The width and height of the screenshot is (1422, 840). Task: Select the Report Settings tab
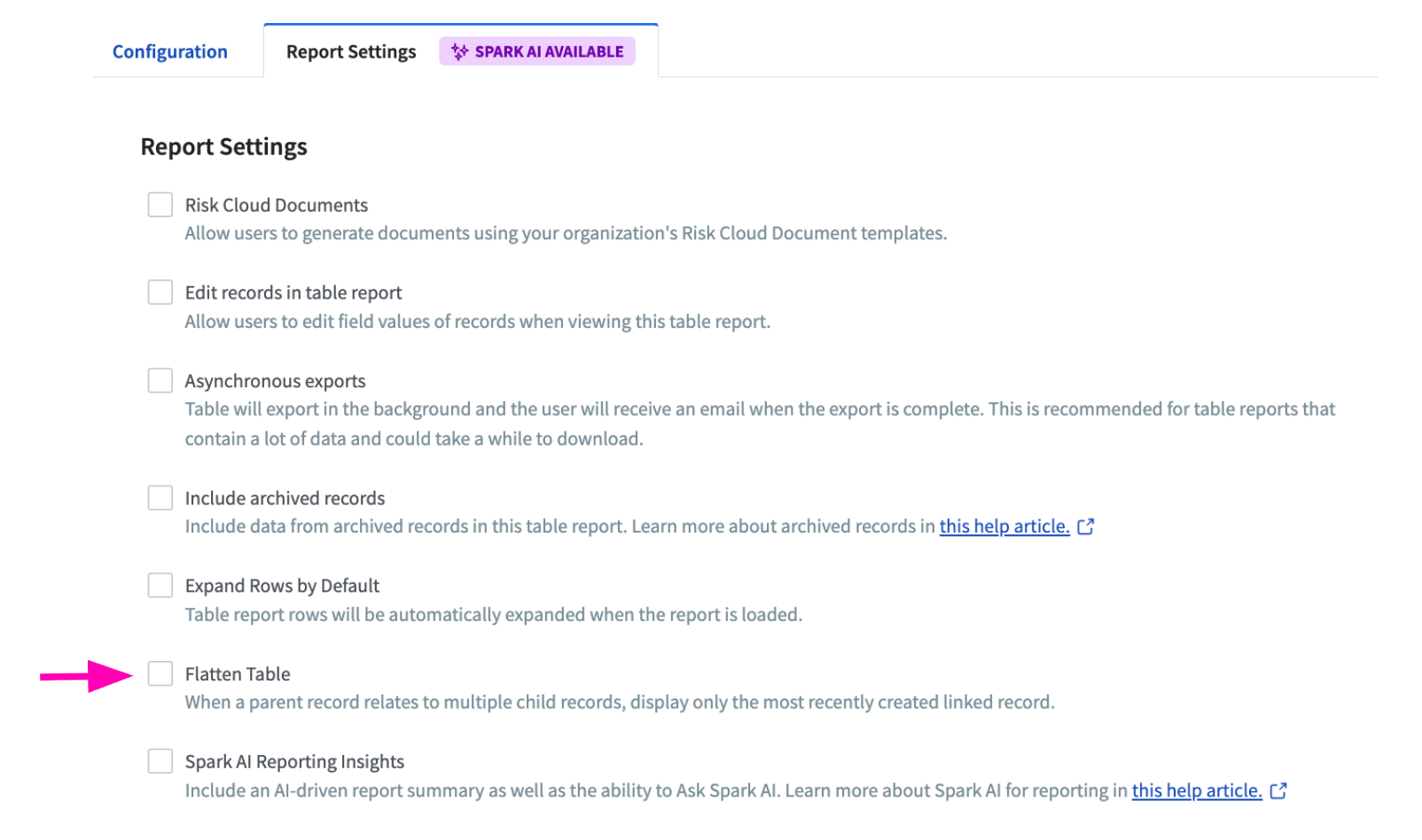click(351, 51)
